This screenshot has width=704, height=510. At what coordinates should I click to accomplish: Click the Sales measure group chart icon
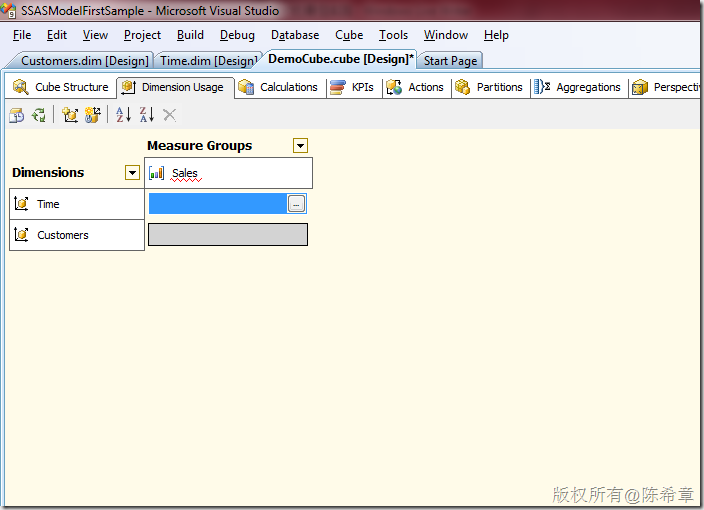156,173
